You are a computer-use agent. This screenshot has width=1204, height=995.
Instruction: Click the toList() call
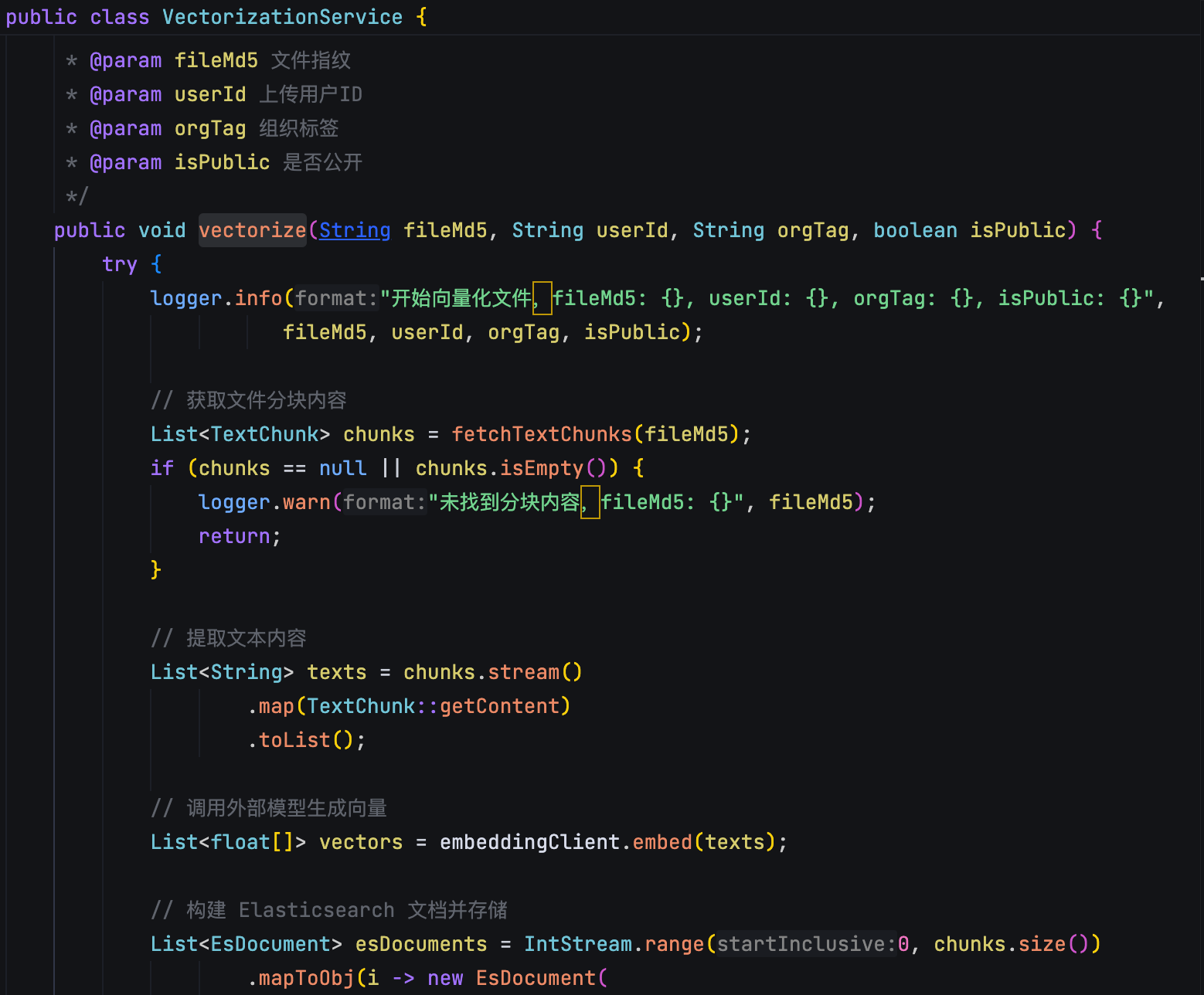tap(305, 740)
